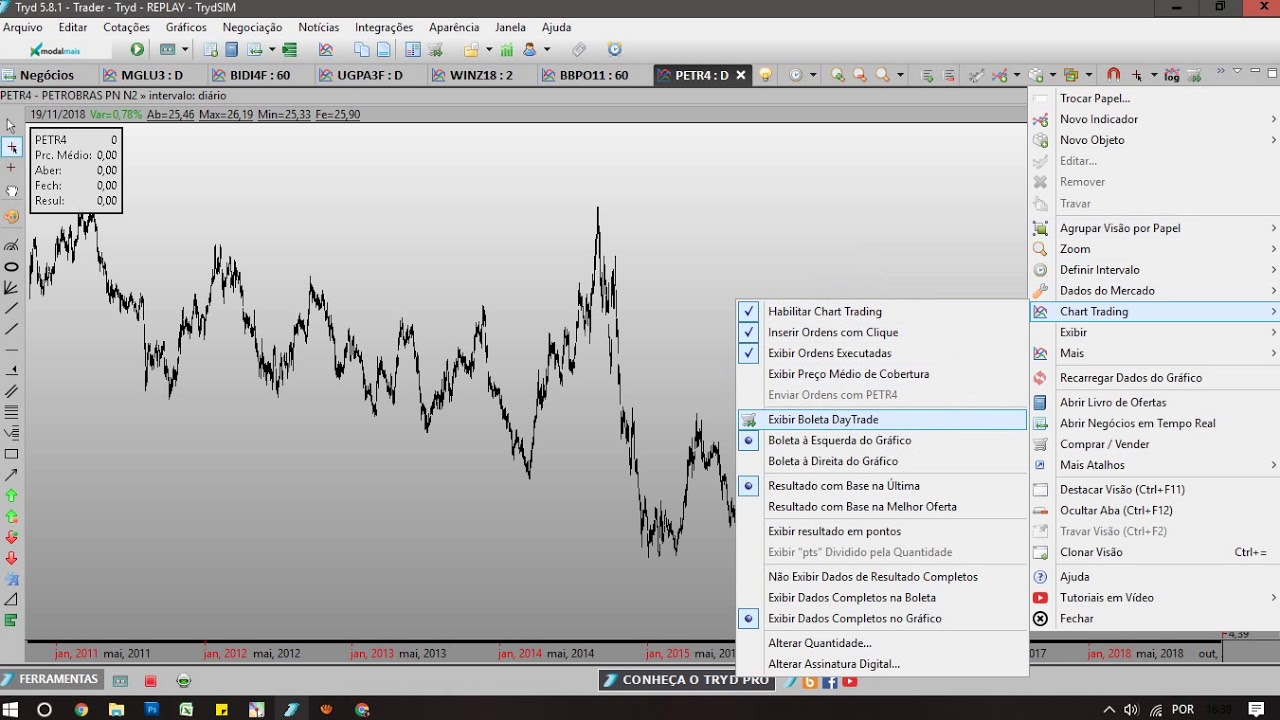Click the green bar chart icon in the main toolbar
The height and width of the screenshot is (720, 1280).
tap(507, 50)
